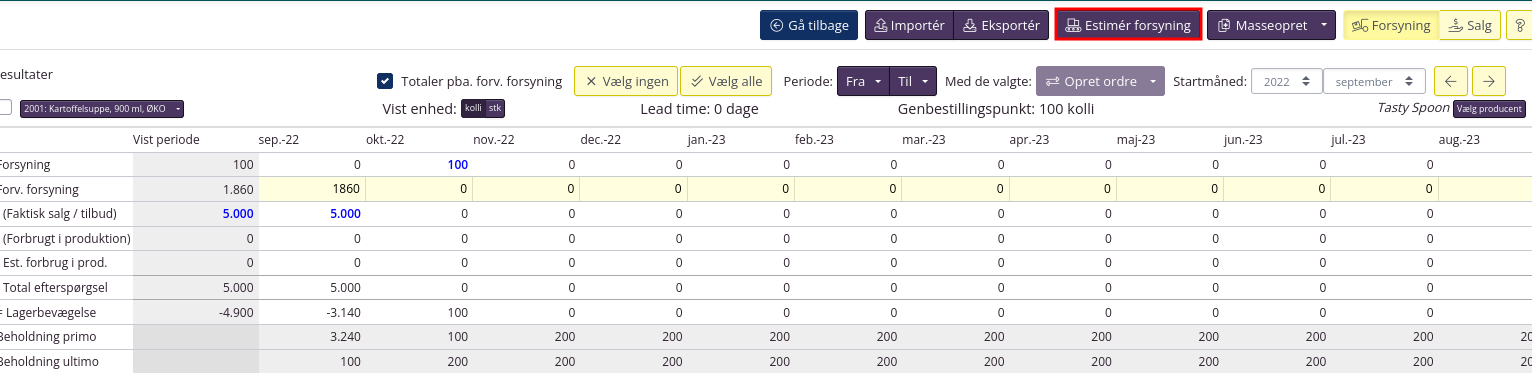The height and width of the screenshot is (375, 1532).
Task: Click Opret ordre for selected items
Action: [x=1089, y=81]
